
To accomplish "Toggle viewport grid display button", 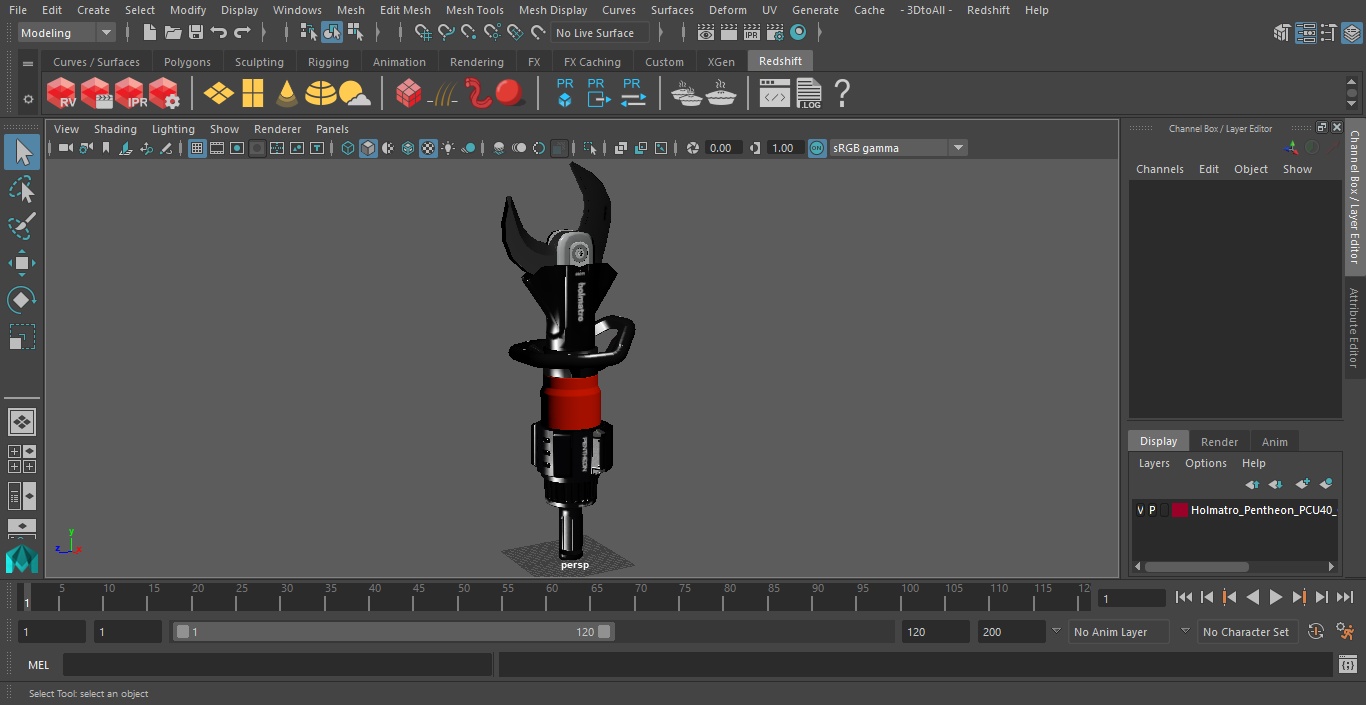I will click(197, 148).
